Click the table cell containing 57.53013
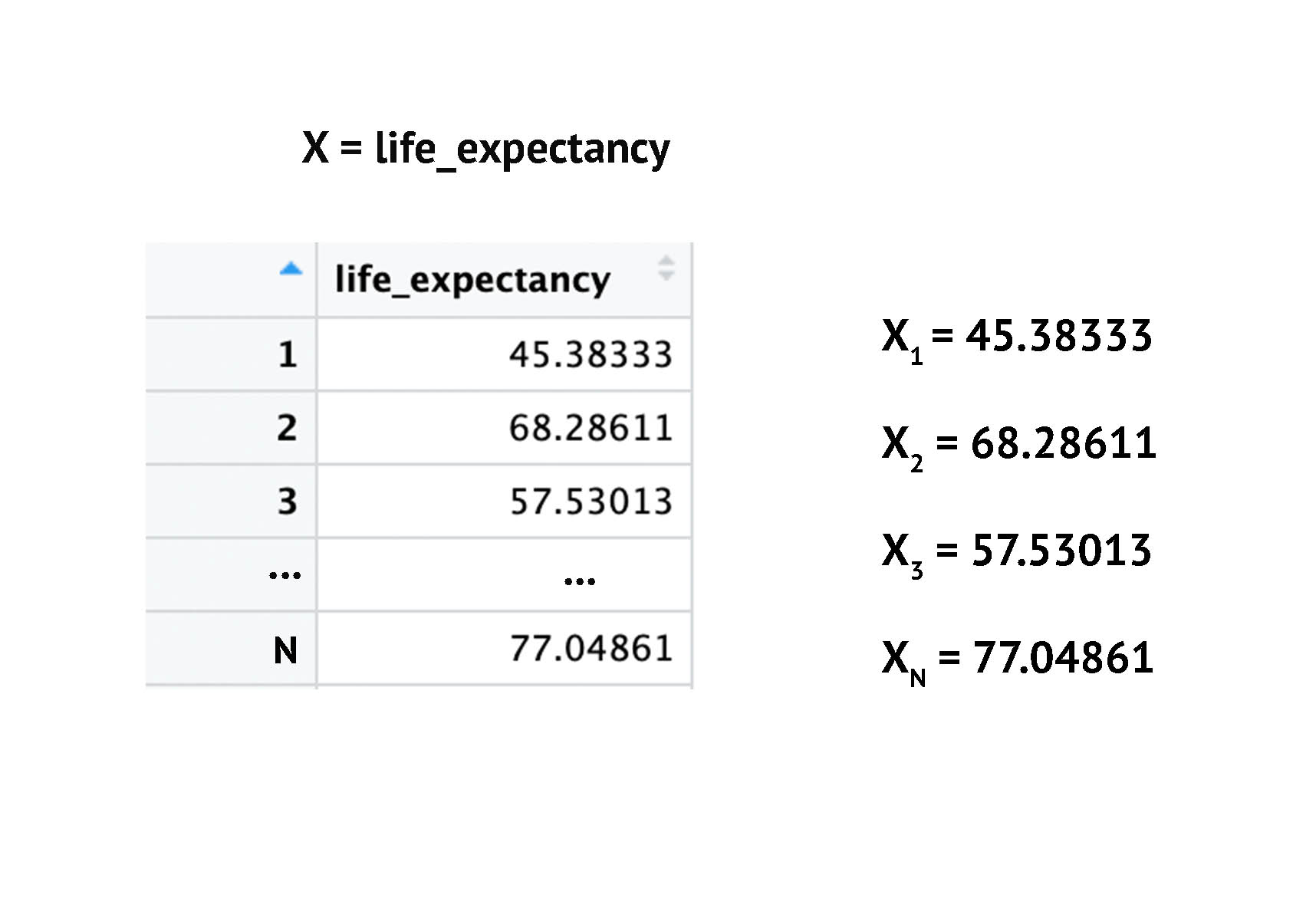 coord(591,502)
